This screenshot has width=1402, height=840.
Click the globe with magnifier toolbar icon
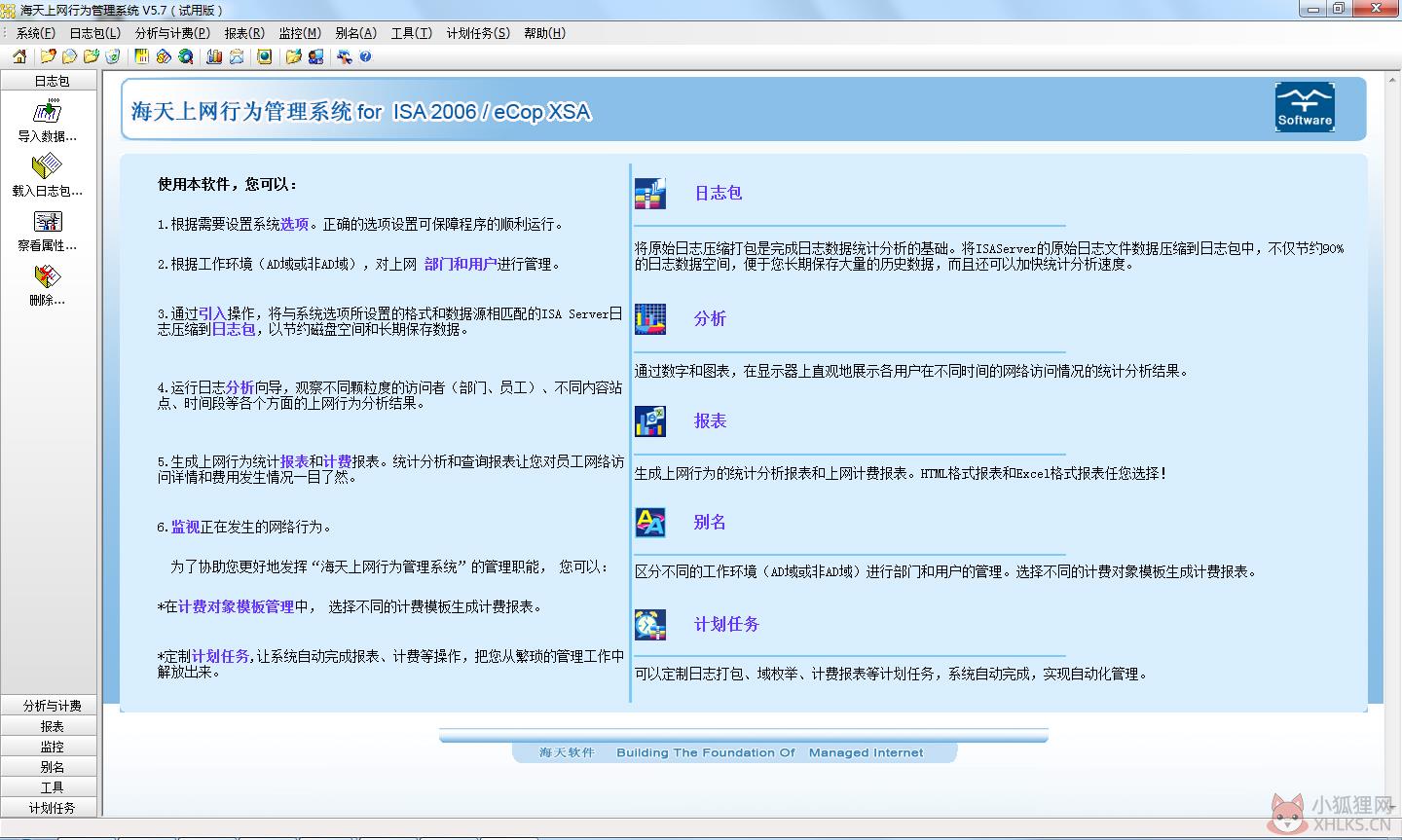(x=185, y=56)
